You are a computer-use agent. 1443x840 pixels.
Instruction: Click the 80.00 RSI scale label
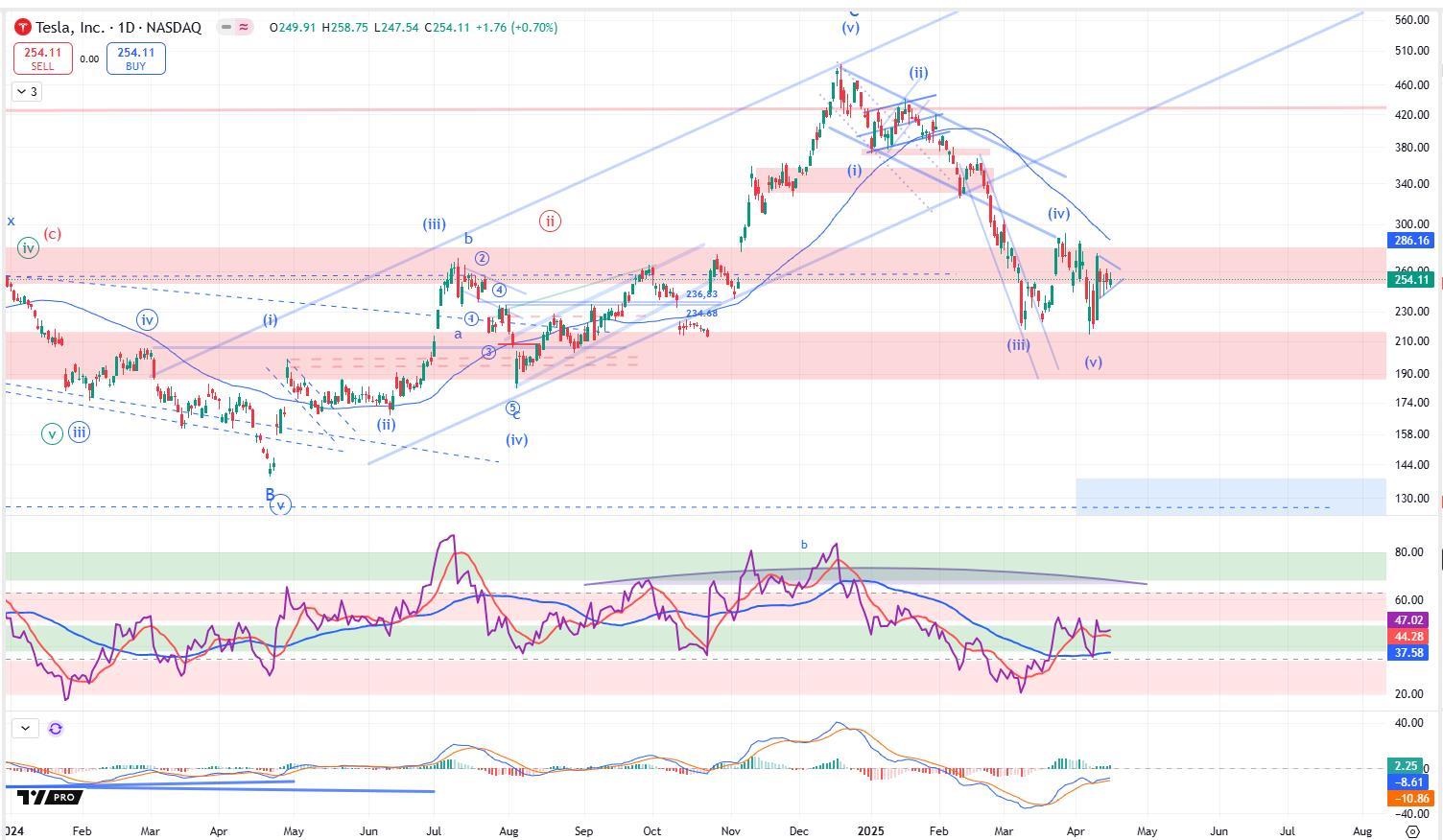(1408, 552)
